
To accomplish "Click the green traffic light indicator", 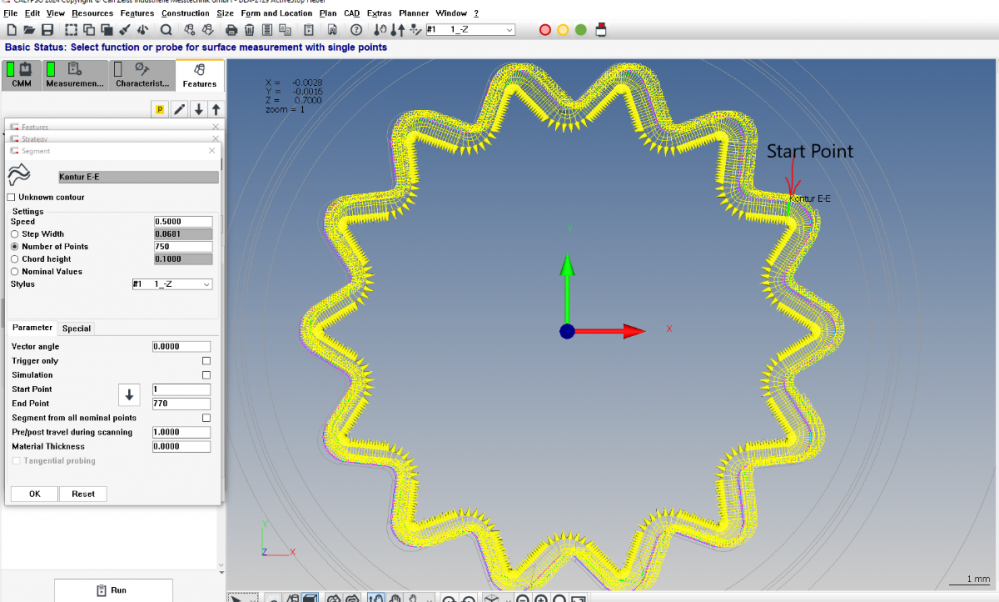I will tap(581, 30).
